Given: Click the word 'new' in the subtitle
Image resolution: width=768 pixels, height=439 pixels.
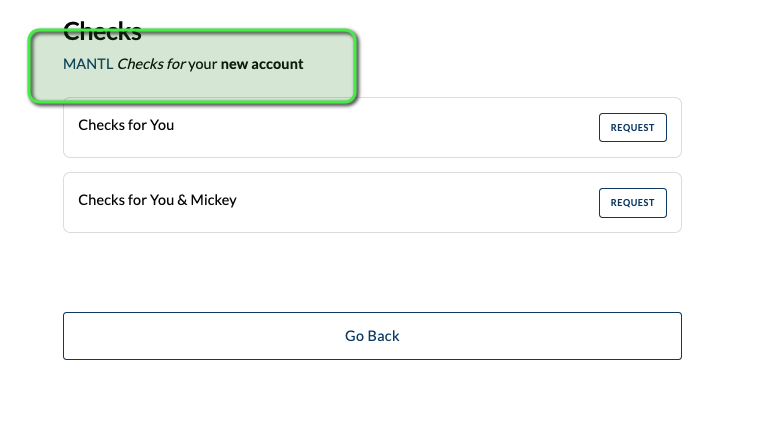Looking at the screenshot, I should click(x=234, y=65).
